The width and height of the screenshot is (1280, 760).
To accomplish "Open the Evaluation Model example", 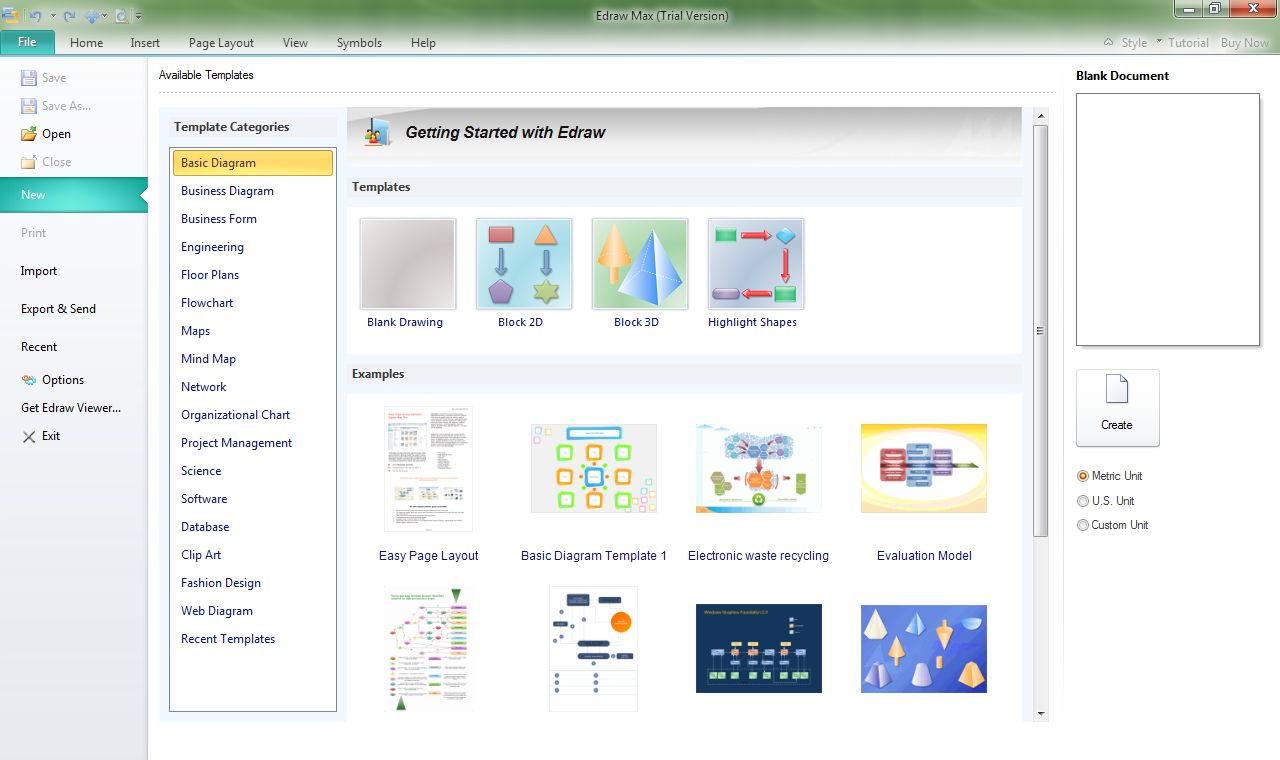I will tap(924, 468).
